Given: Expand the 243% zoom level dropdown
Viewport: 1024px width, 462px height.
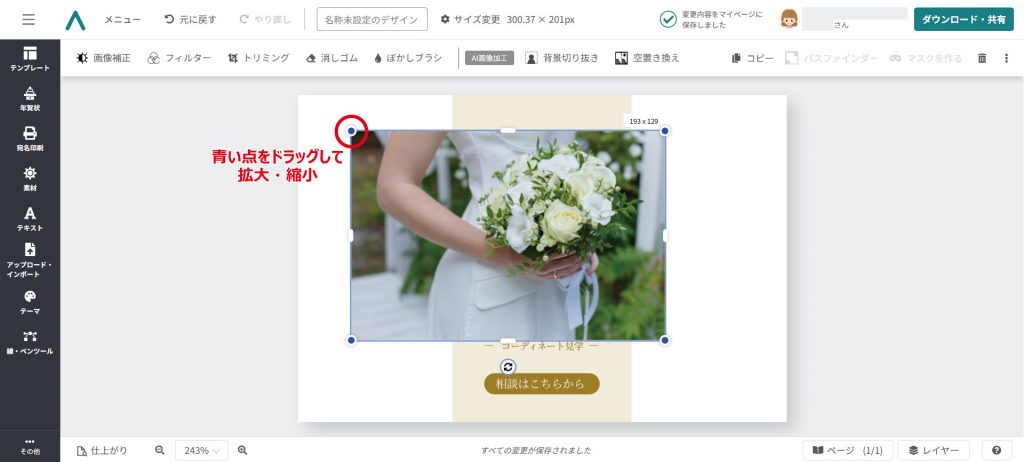Looking at the screenshot, I should click(x=202, y=451).
